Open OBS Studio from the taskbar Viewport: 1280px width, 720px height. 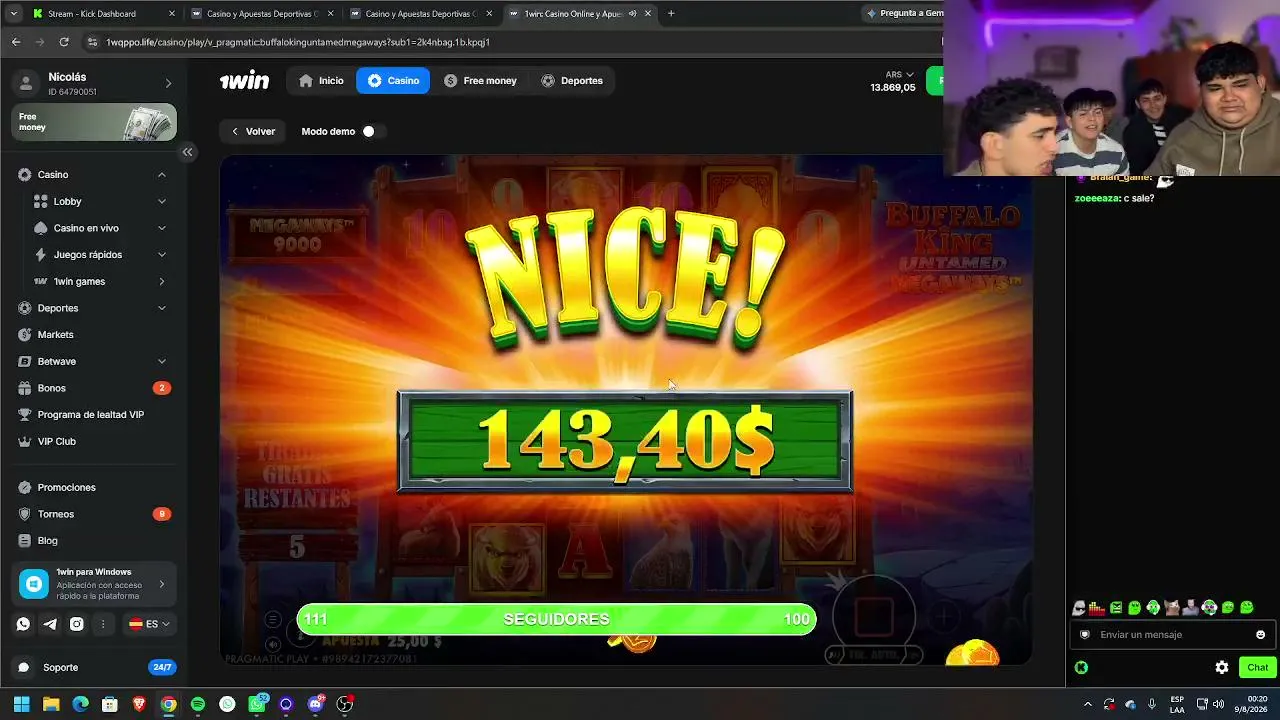345,704
